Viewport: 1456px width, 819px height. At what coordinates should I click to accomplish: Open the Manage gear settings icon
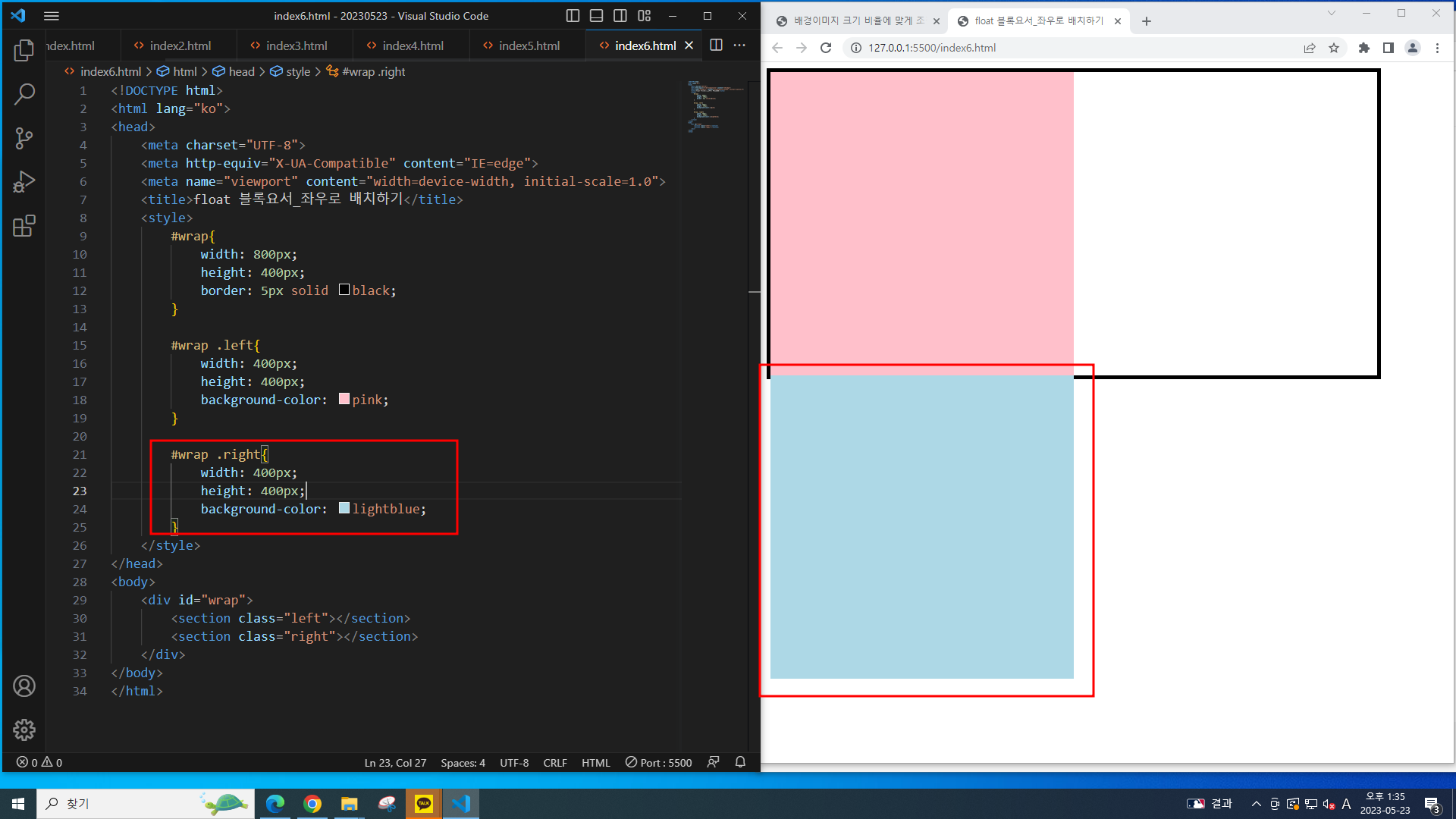24,730
